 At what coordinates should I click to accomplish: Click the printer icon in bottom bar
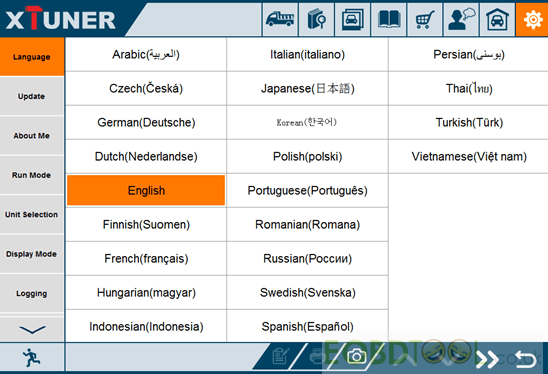coord(317,357)
